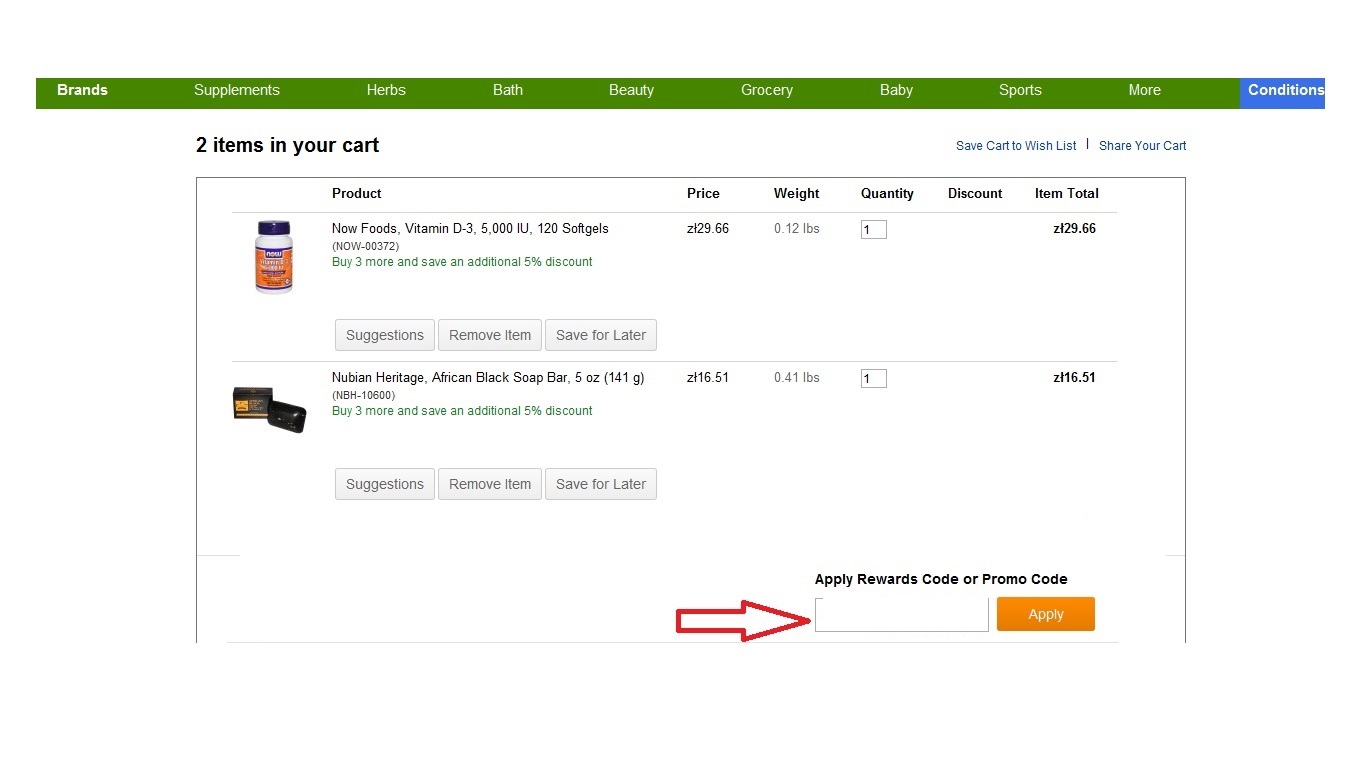
Task: Focus the promo code input field
Action: tap(901, 615)
